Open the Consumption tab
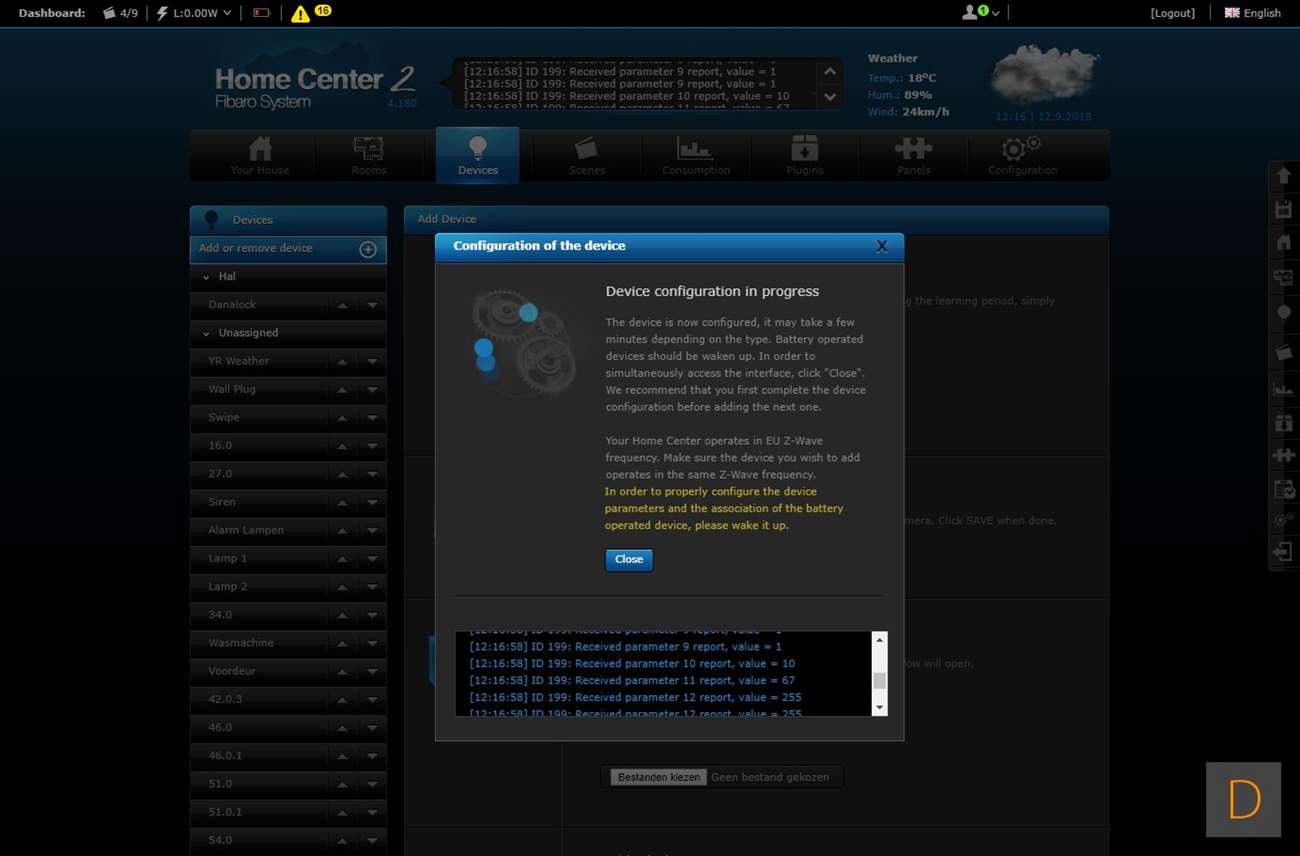1300x856 pixels. (x=695, y=155)
